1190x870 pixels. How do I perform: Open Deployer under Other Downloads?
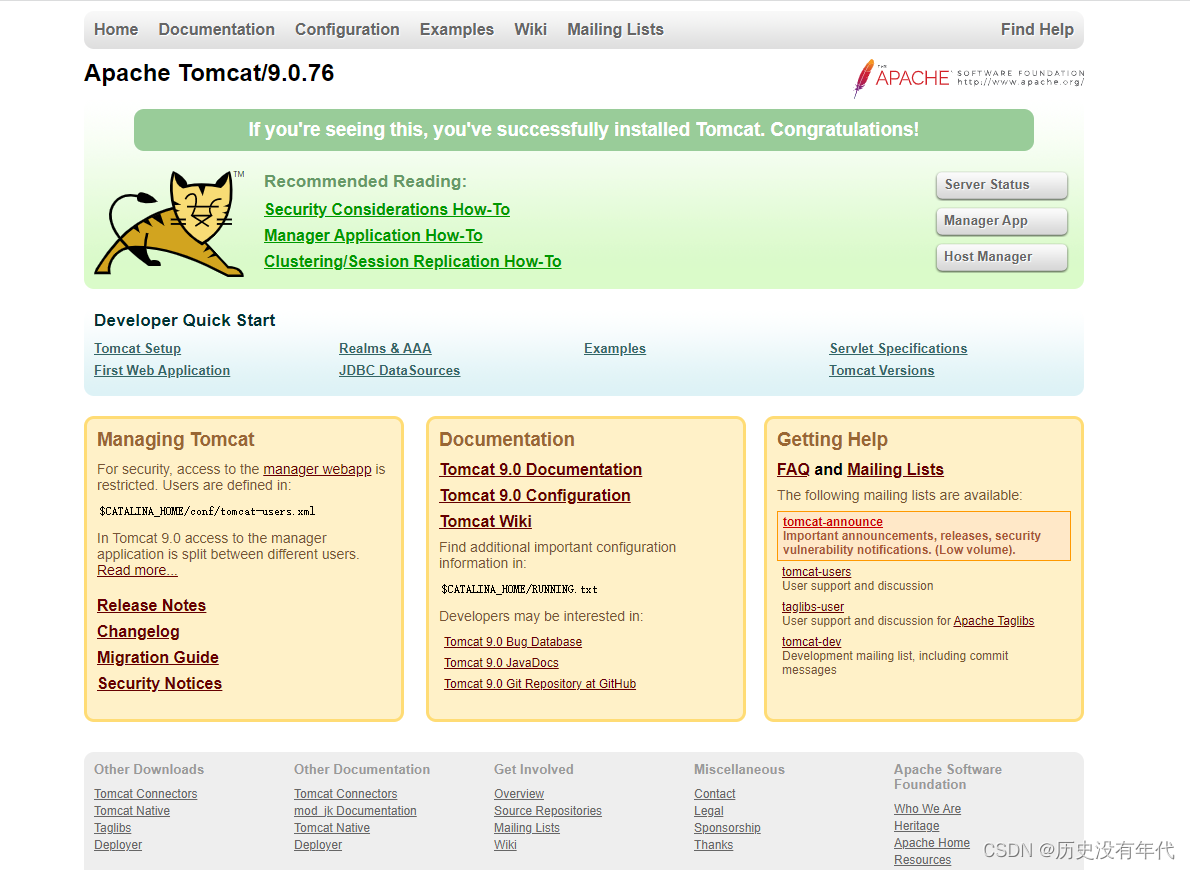tap(118, 845)
